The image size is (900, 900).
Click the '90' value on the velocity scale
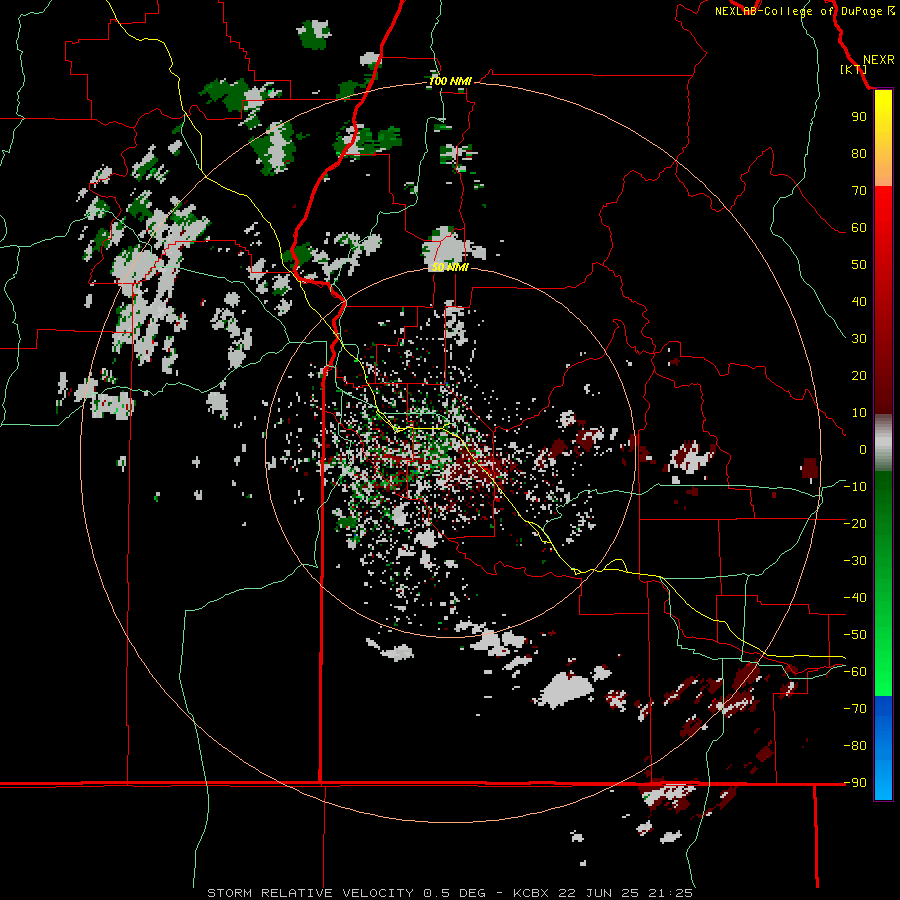point(859,117)
